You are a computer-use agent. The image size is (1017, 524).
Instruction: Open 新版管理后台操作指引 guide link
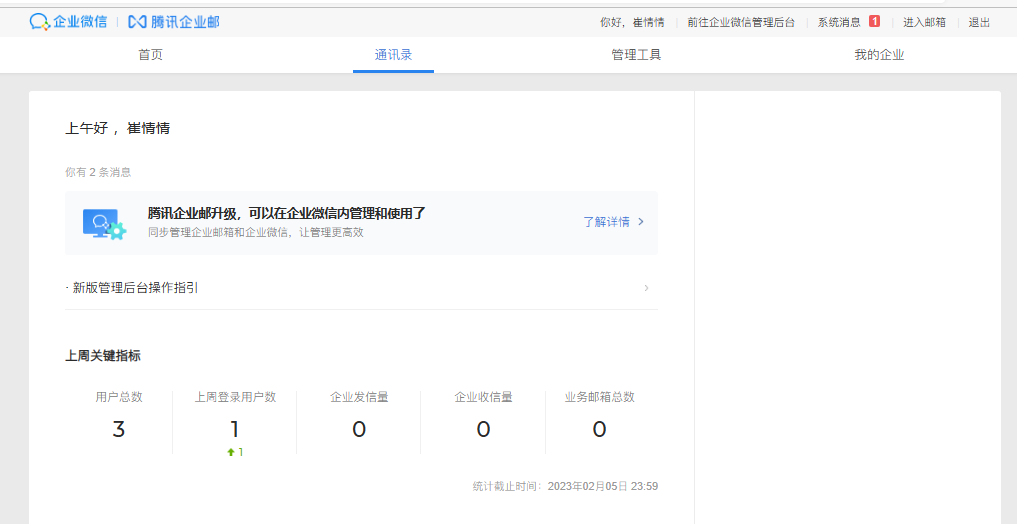pos(135,288)
